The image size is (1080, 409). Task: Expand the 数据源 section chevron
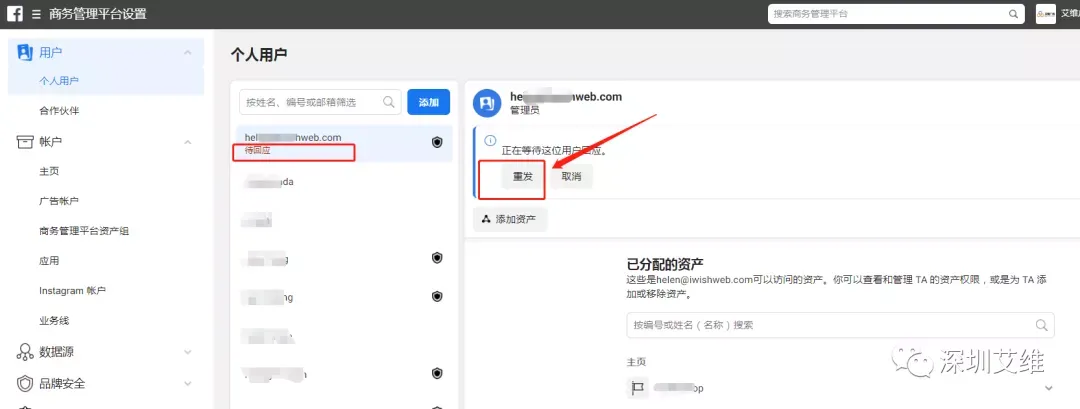pyautogui.click(x=187, y=352)
